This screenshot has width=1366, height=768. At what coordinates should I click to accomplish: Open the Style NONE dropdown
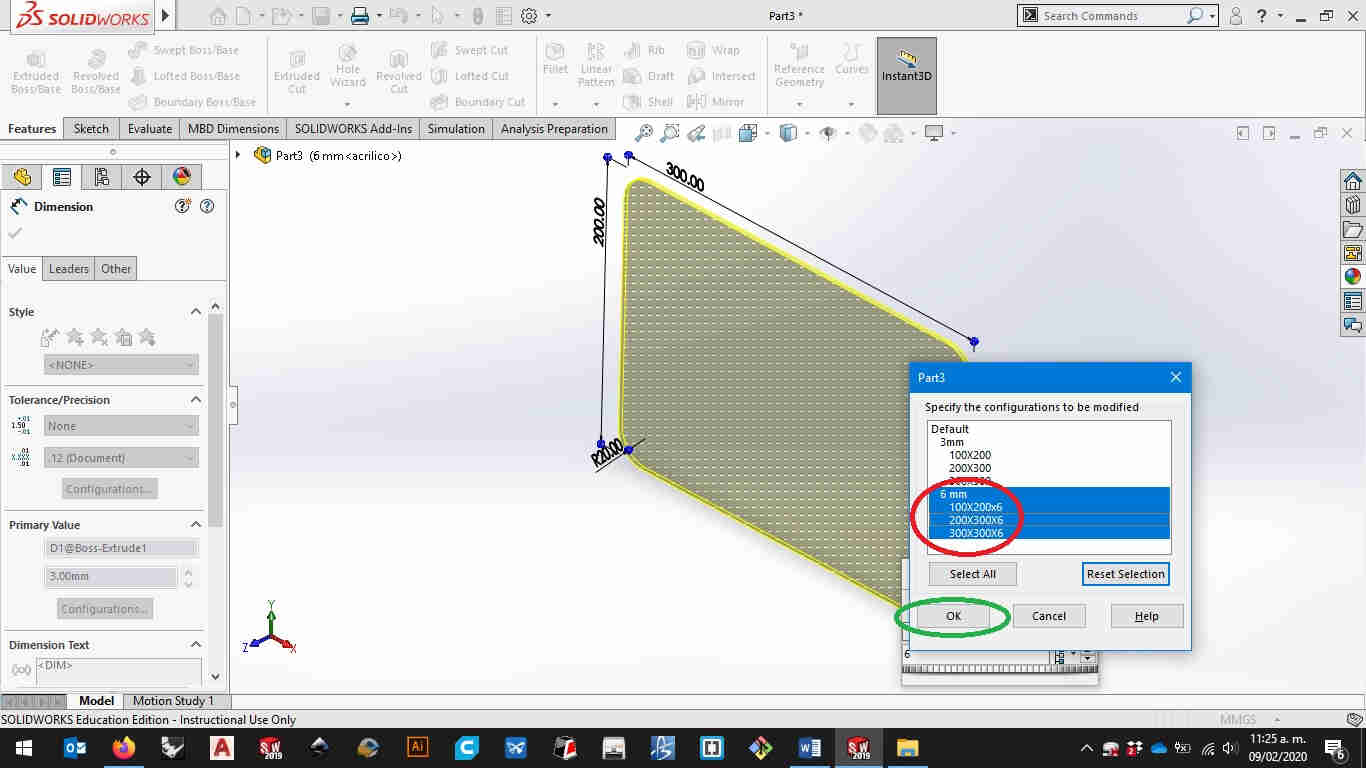(121, 365)
